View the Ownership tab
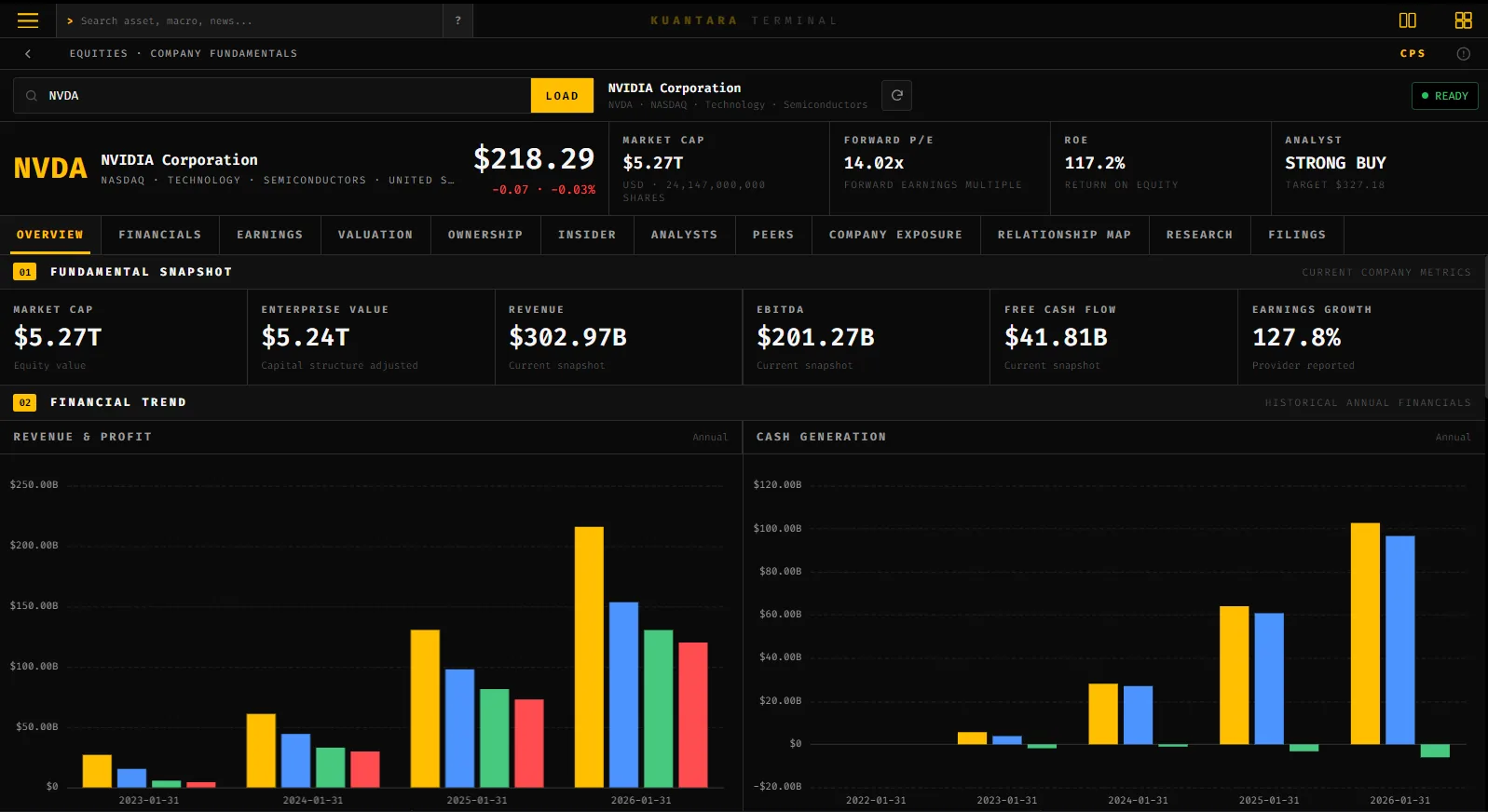 (485, 235)
